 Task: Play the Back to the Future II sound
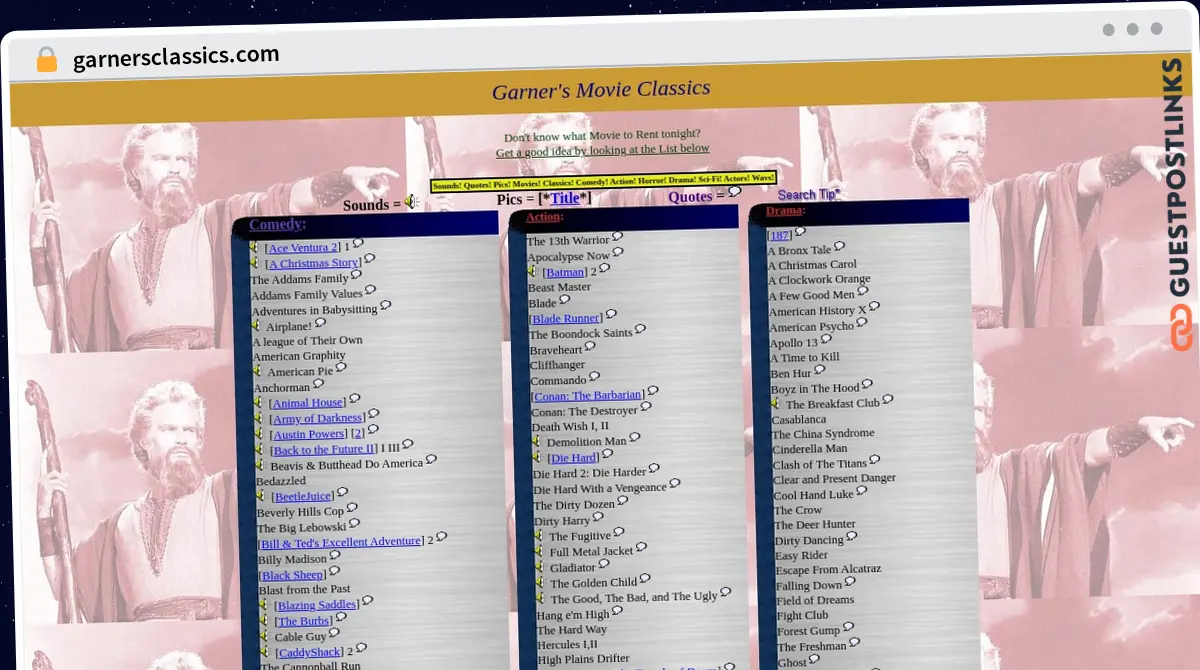259,449
